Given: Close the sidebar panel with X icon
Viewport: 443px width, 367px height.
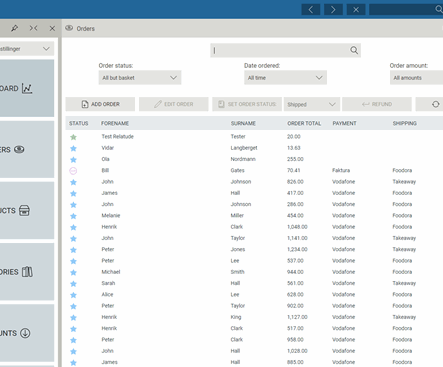Looking at the screenshot, I should pos(52,29).
